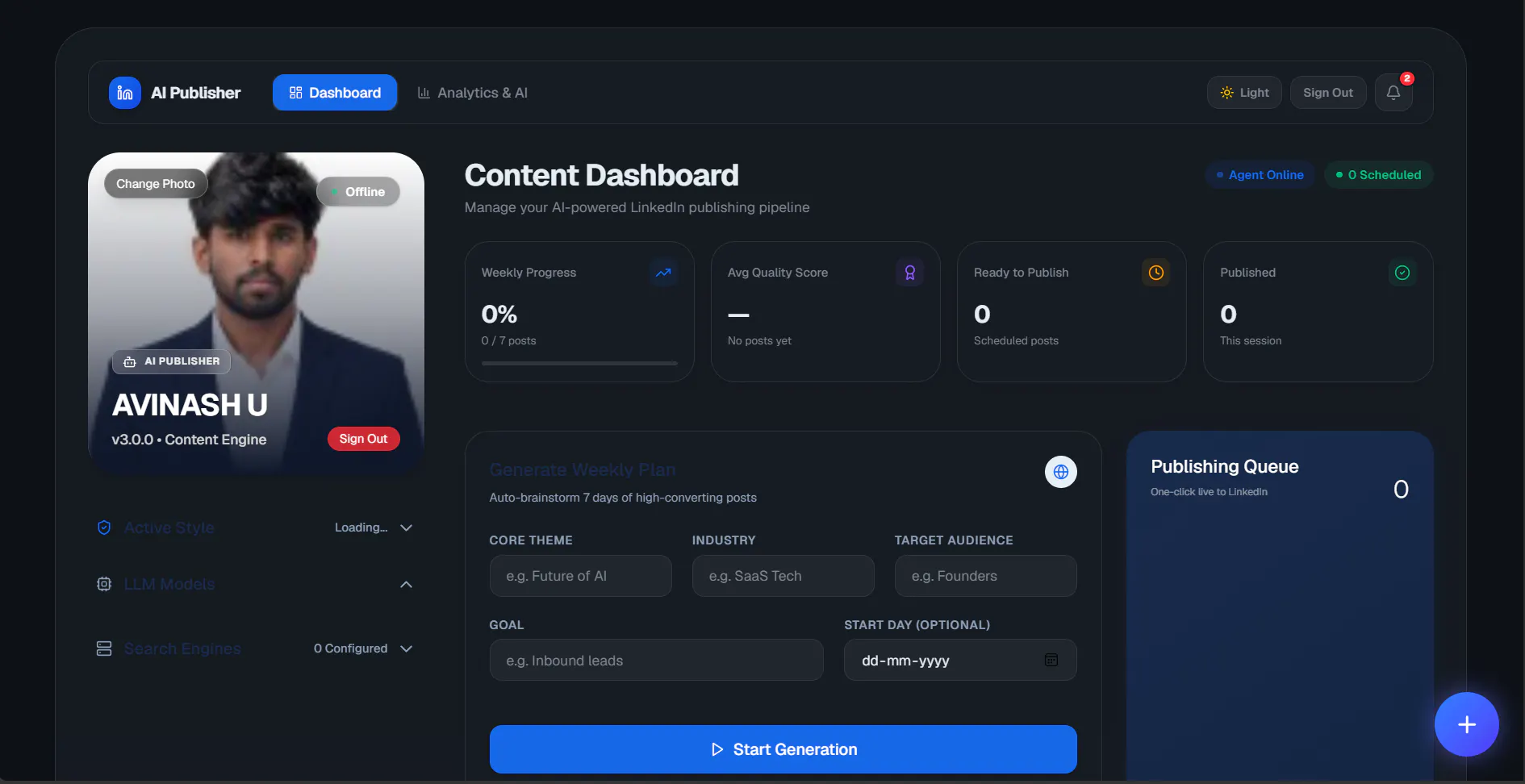Click the 'Loading...' style value
1525x784 pixels.
(x=361, y=528)
